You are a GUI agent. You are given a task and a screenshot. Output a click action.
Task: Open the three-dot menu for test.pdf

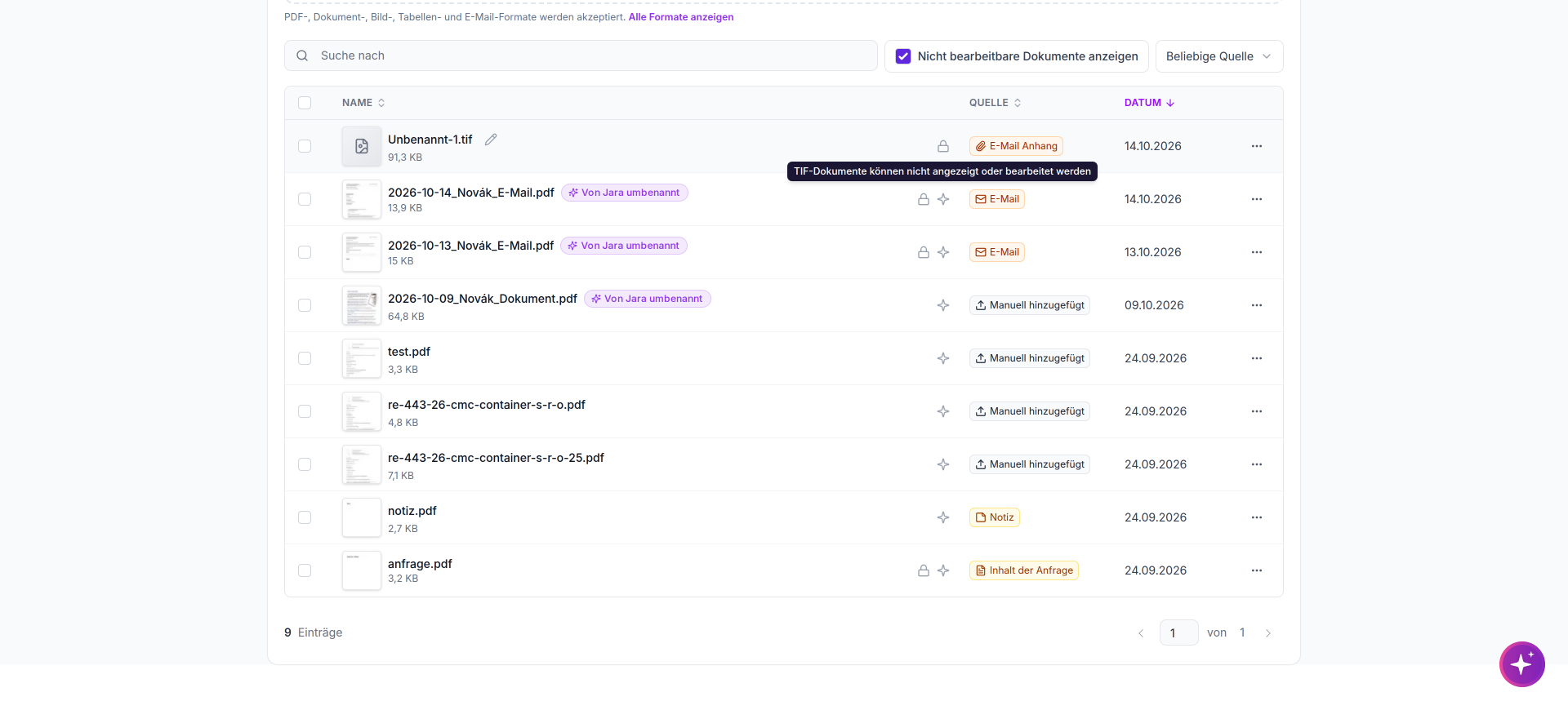click(x=1257, y=358)
